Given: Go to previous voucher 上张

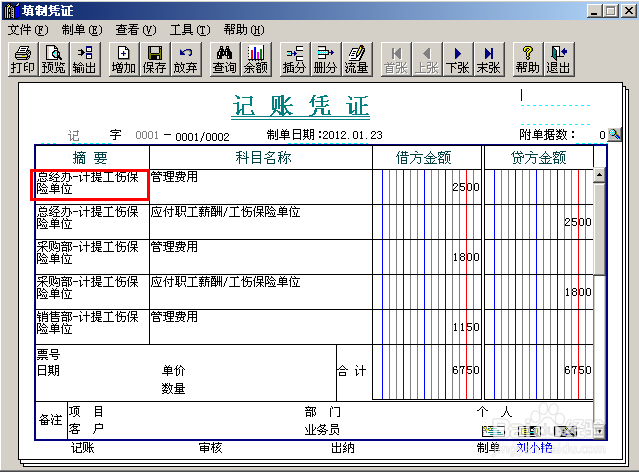Looking at the screenshot, I should pos(427,60).
